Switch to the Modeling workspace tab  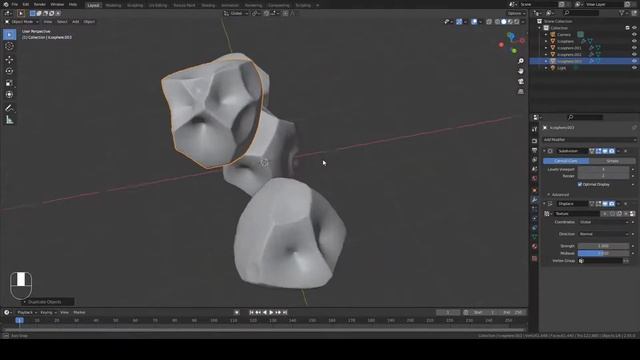pos(113,5)
